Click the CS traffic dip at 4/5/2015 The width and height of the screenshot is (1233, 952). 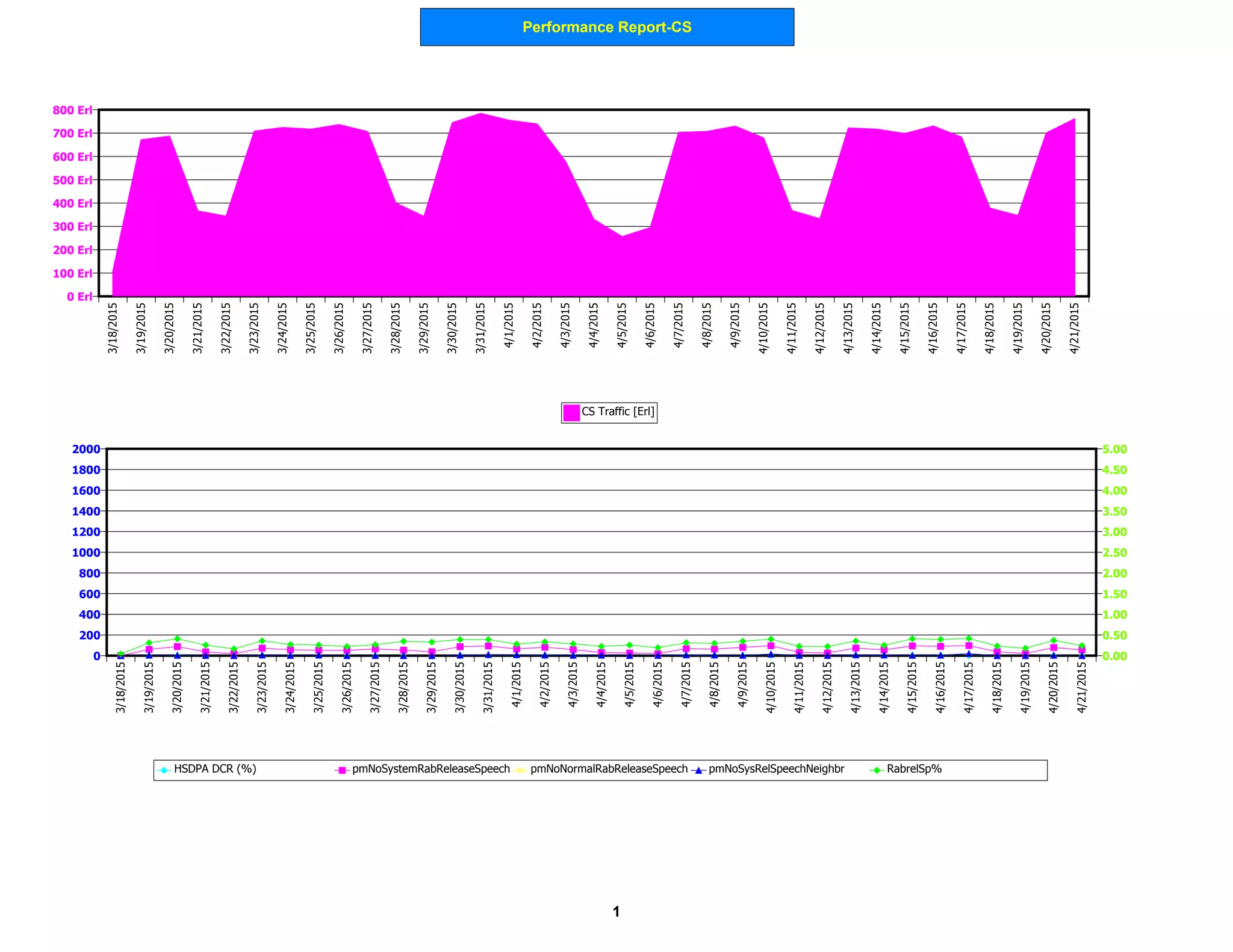(622, 236)
